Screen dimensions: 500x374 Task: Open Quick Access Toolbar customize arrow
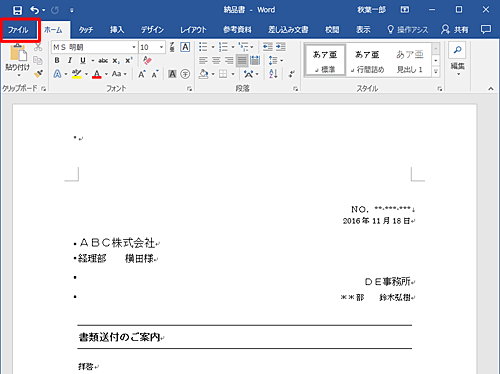click(72, 10)
